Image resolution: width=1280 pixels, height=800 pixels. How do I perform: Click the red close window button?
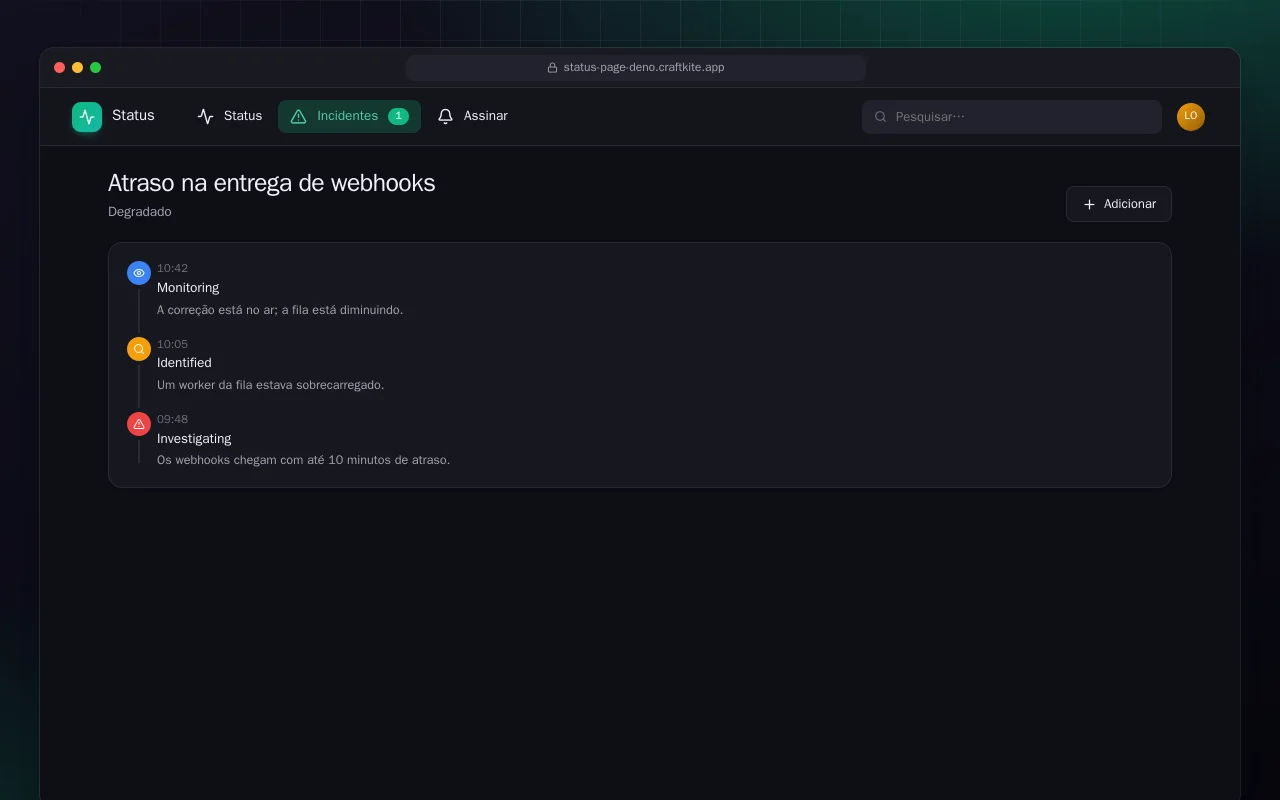(x=59, y=68)
